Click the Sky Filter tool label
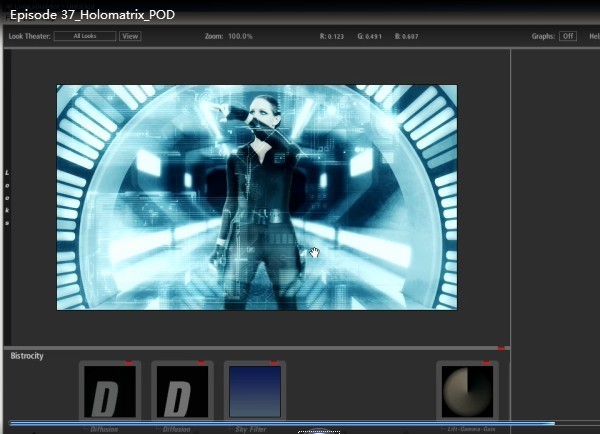 point(251,429)
